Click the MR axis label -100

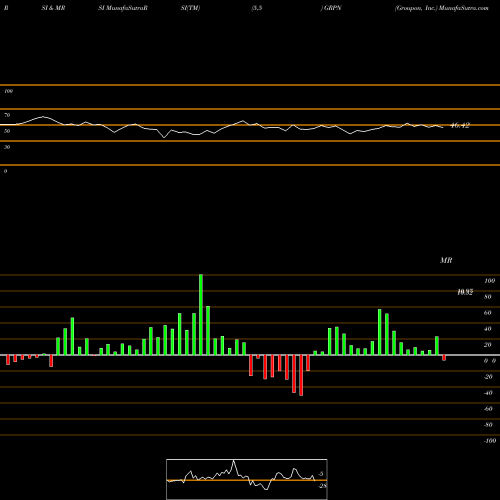tap(490, 441)
